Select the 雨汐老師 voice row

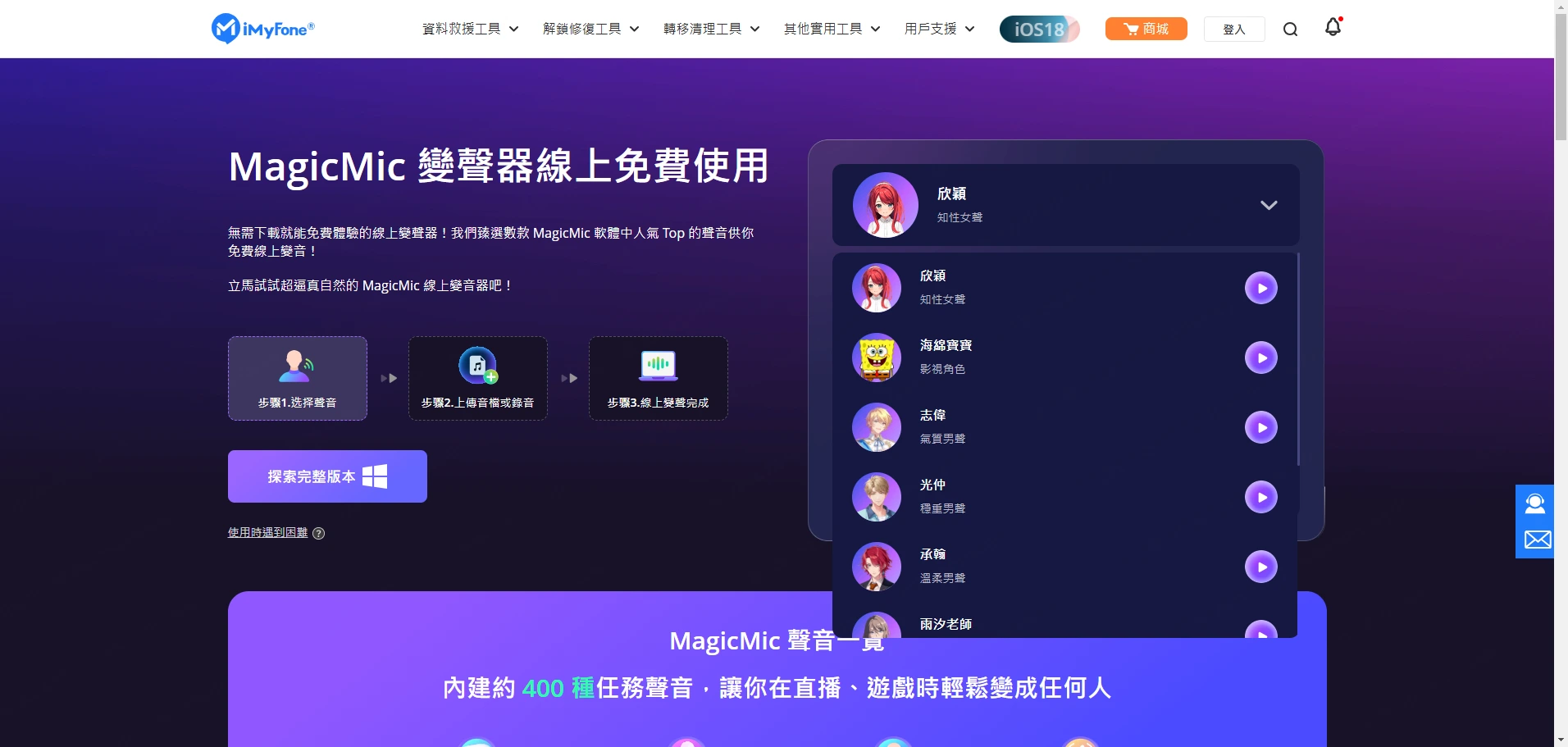pyautogui.click(x=1064, y=625)
